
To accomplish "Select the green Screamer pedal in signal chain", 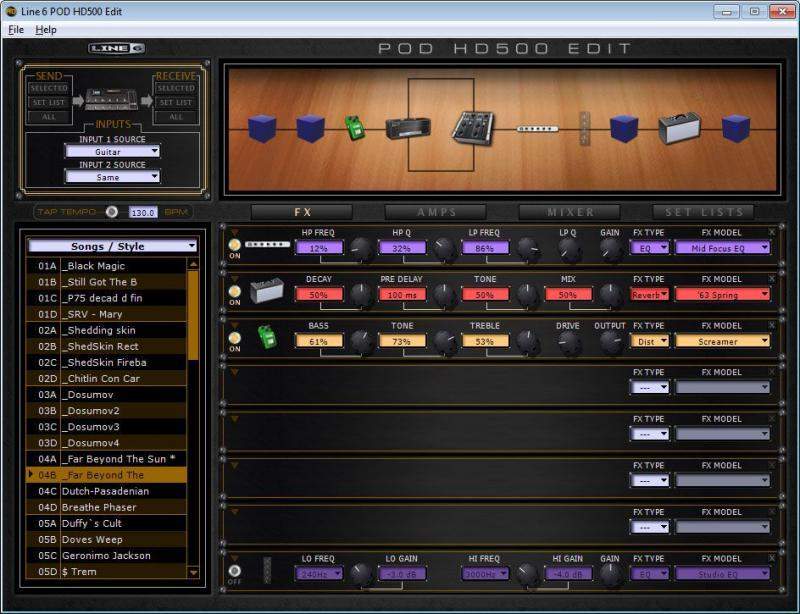I will point(355,128).
